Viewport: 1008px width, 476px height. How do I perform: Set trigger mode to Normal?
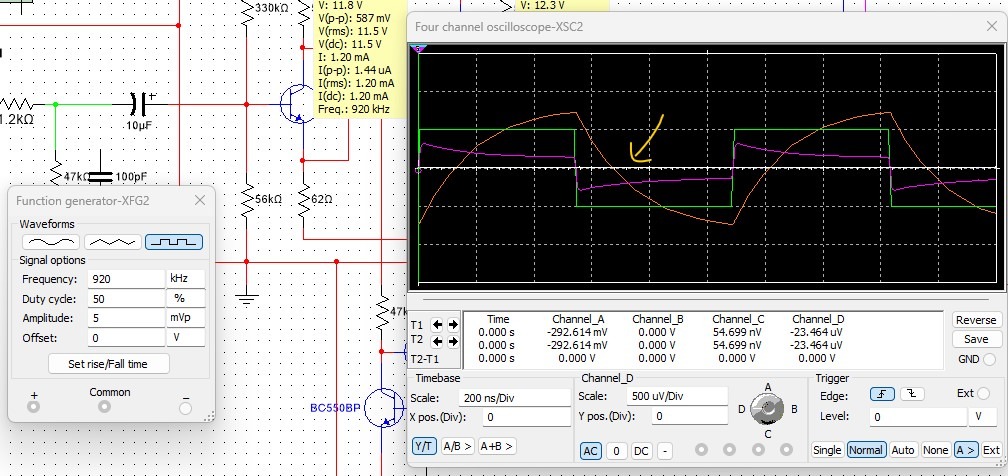(x=867, y=450)
